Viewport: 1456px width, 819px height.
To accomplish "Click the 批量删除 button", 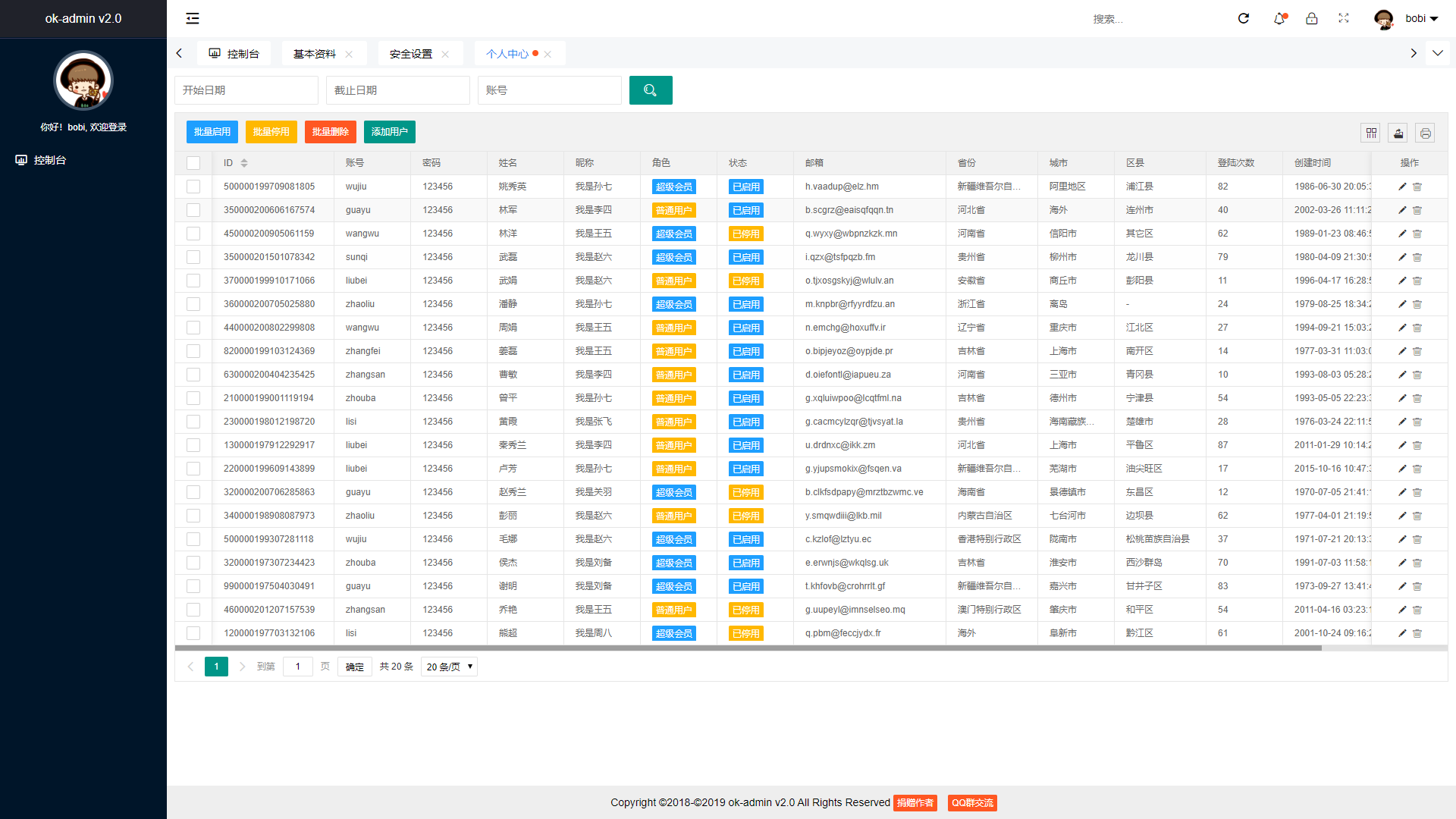I will pyautogui.click(x=331, y=132).
